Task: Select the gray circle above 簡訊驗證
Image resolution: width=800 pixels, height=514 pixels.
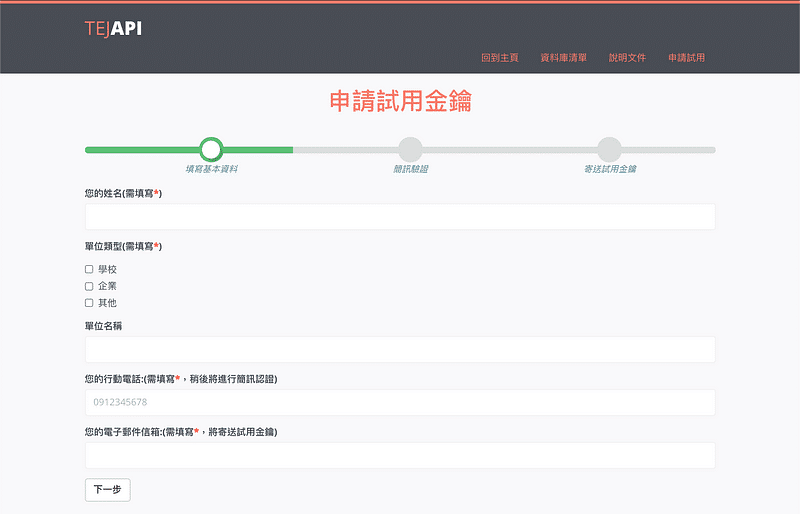Action: tap(410, 149)
